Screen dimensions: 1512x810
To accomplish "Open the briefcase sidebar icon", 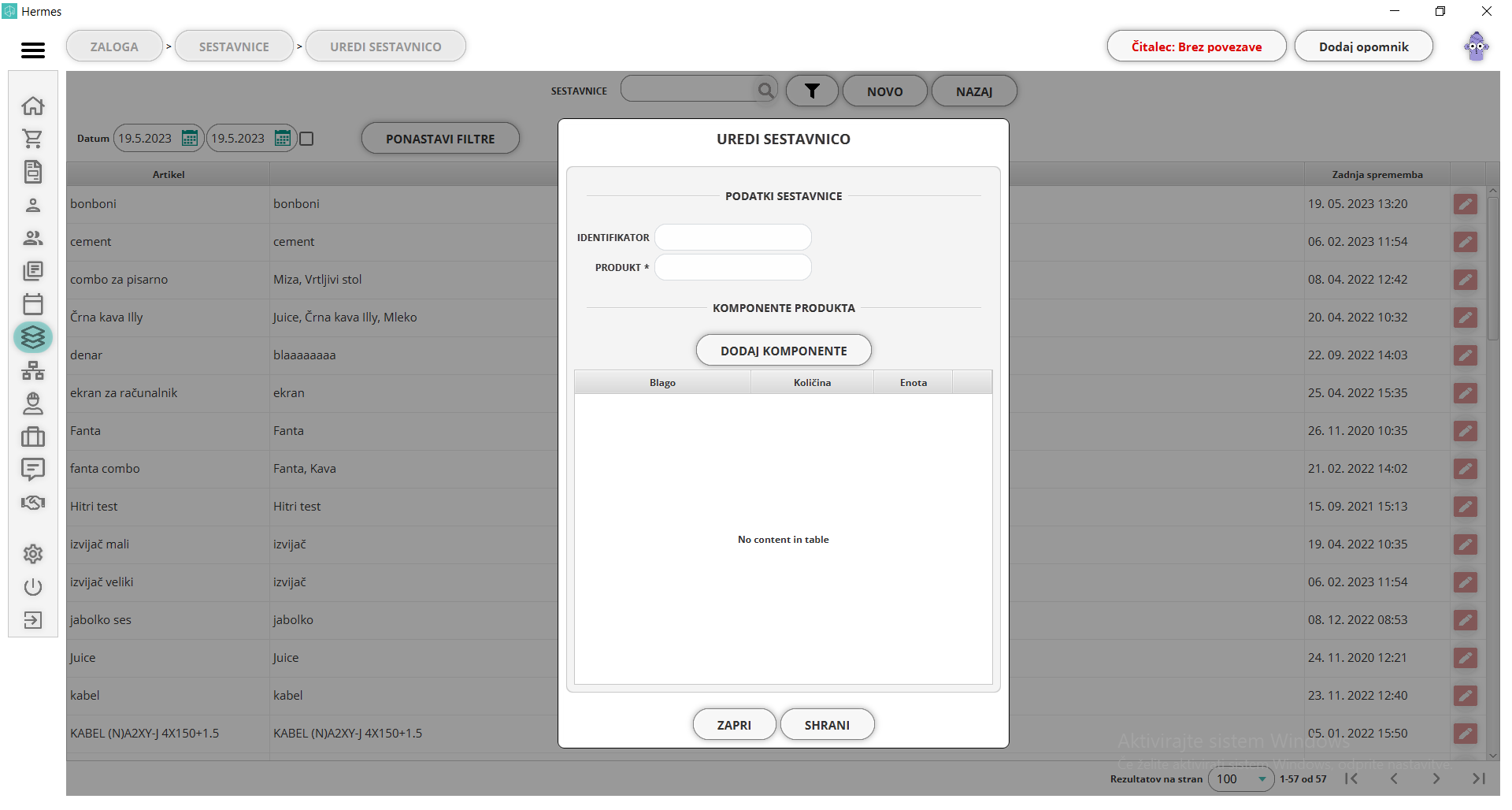I will pyautogui.click(x=33, y=437).
